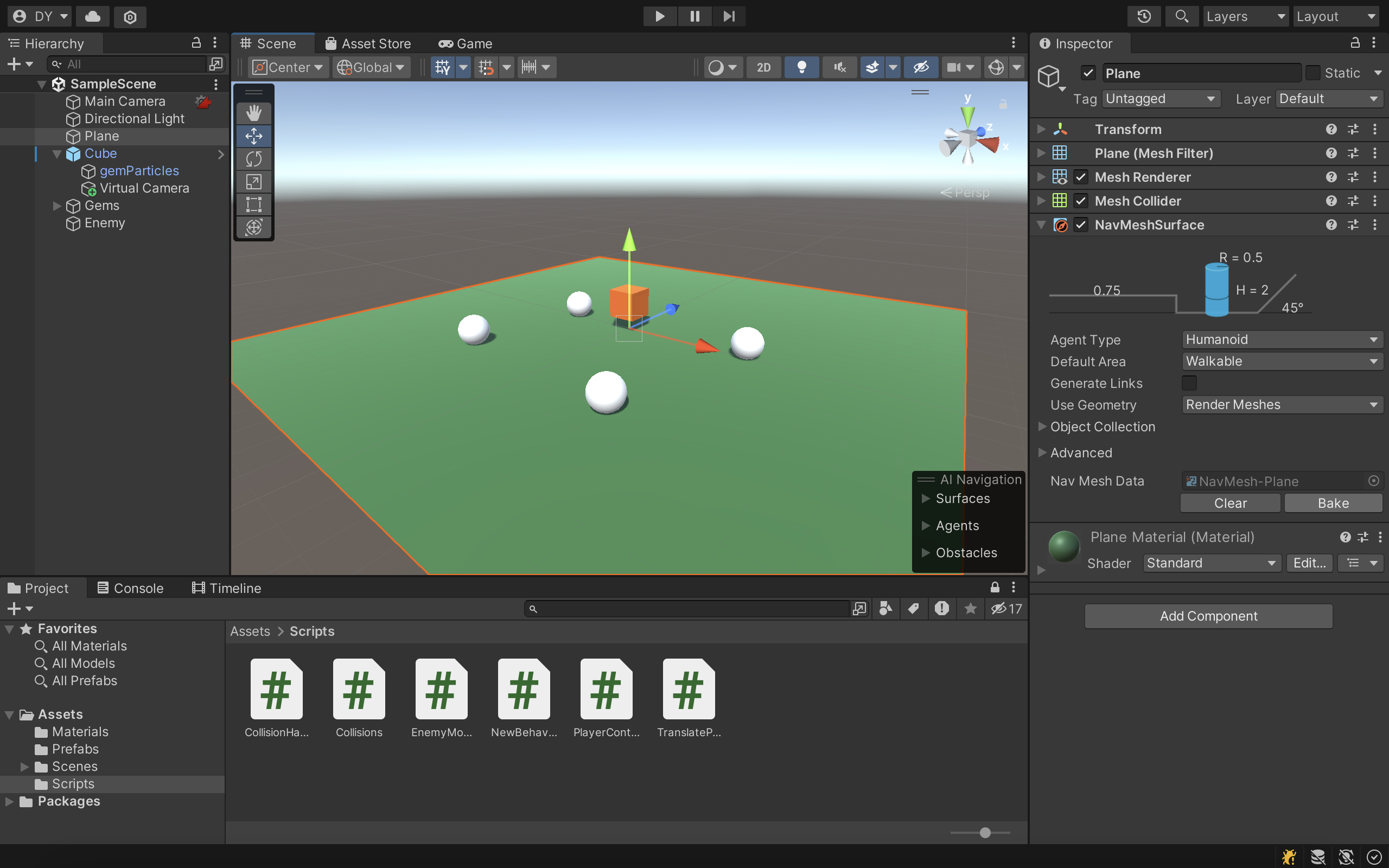Select PlayerCont... script asset
Screen dimensions: 1389x868
click(x=606, y=698)
